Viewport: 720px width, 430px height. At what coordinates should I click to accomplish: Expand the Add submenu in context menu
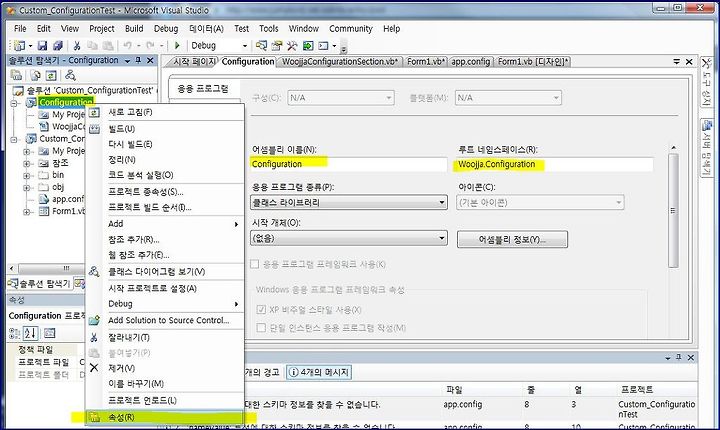pos(165,224)
